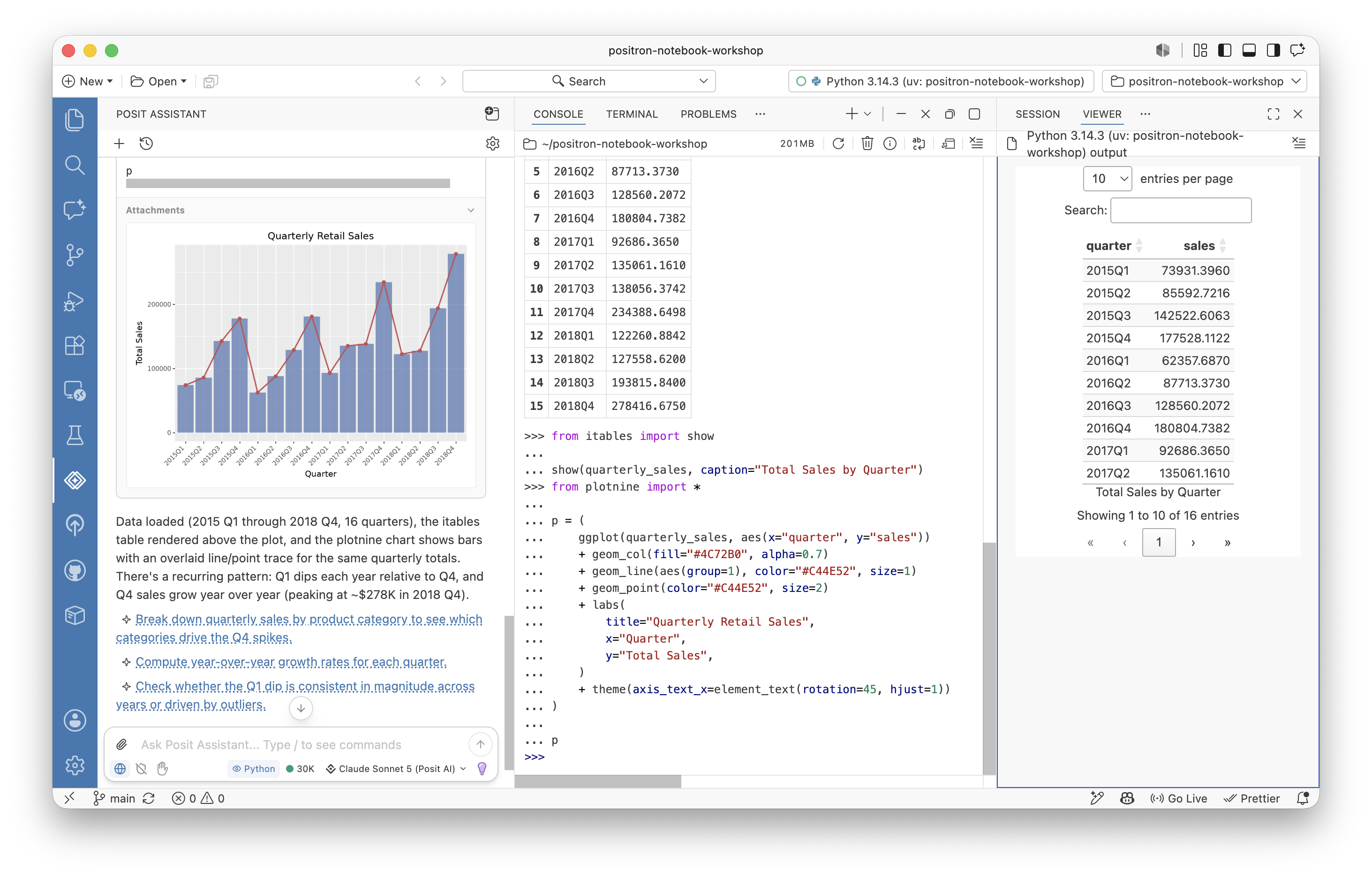1372x878 pixels.
Task: Delete the console session with the trash icon
Action: [x=867, y=144]
